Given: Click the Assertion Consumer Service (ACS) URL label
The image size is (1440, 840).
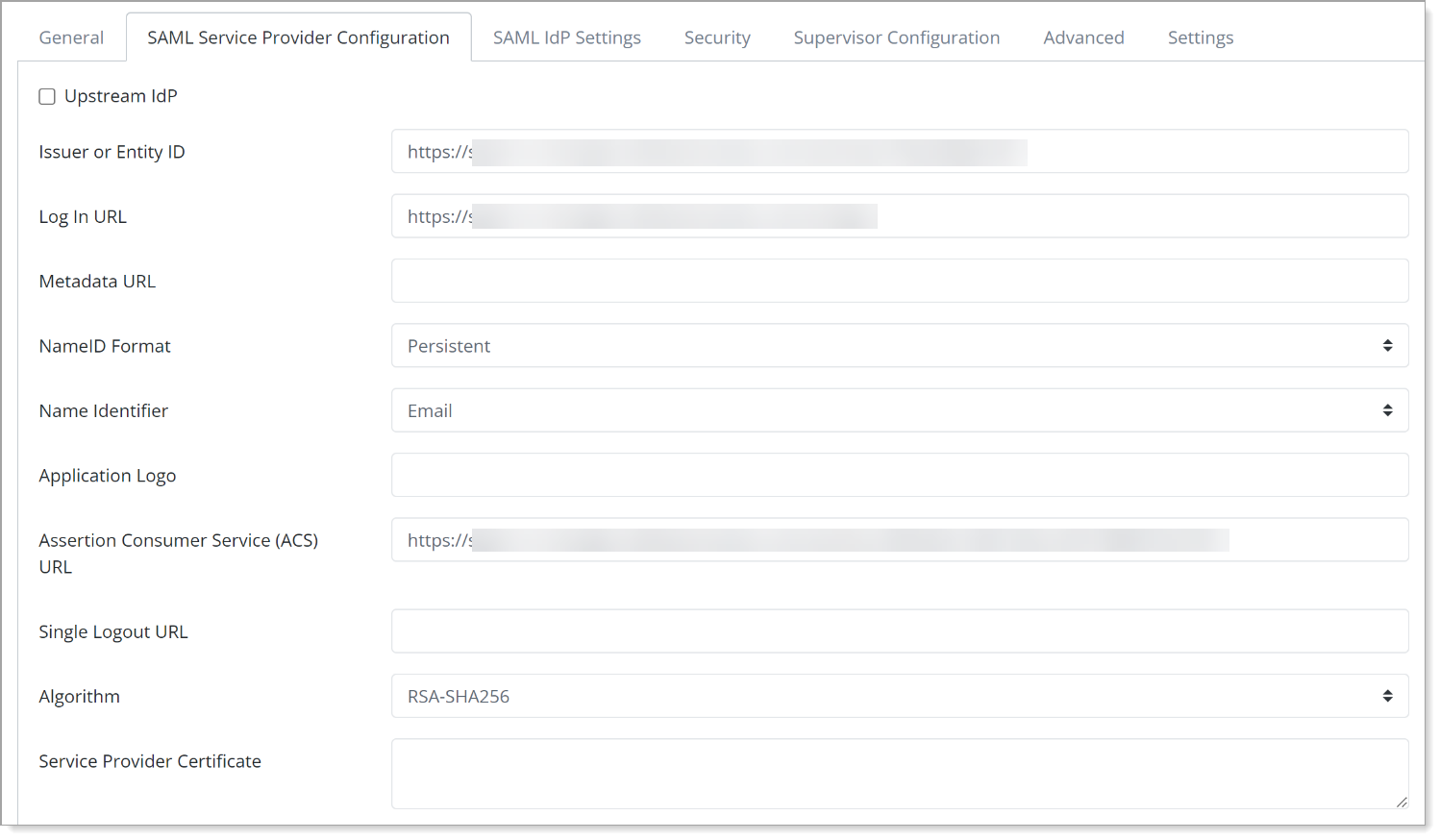Looking at the screenshot, I should tap(179, 554).
